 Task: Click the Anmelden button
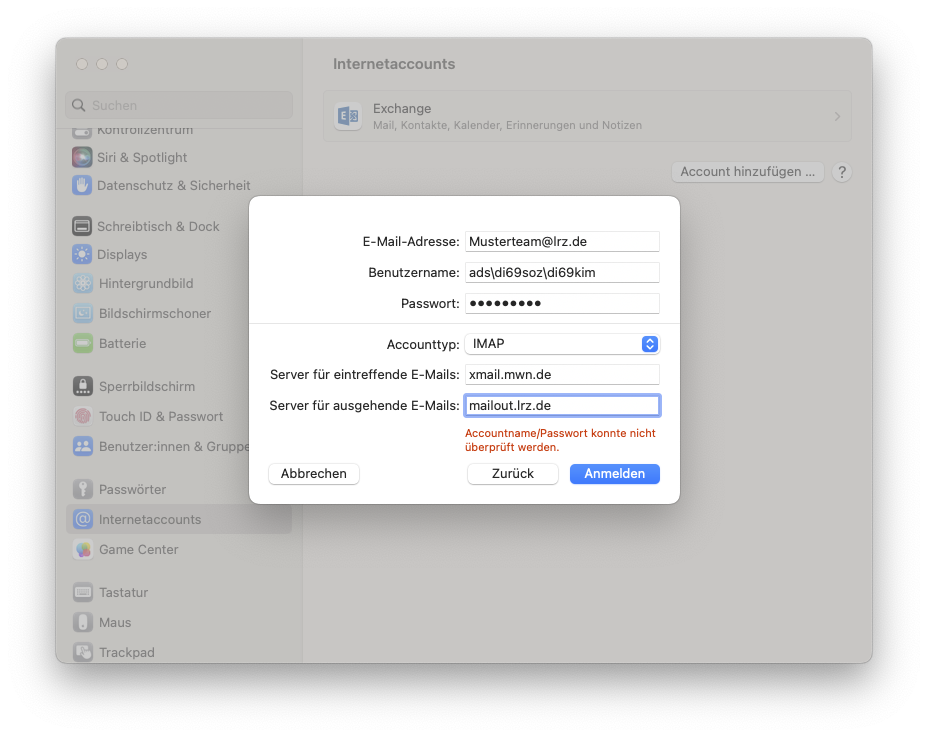click(x=614, y=473)
